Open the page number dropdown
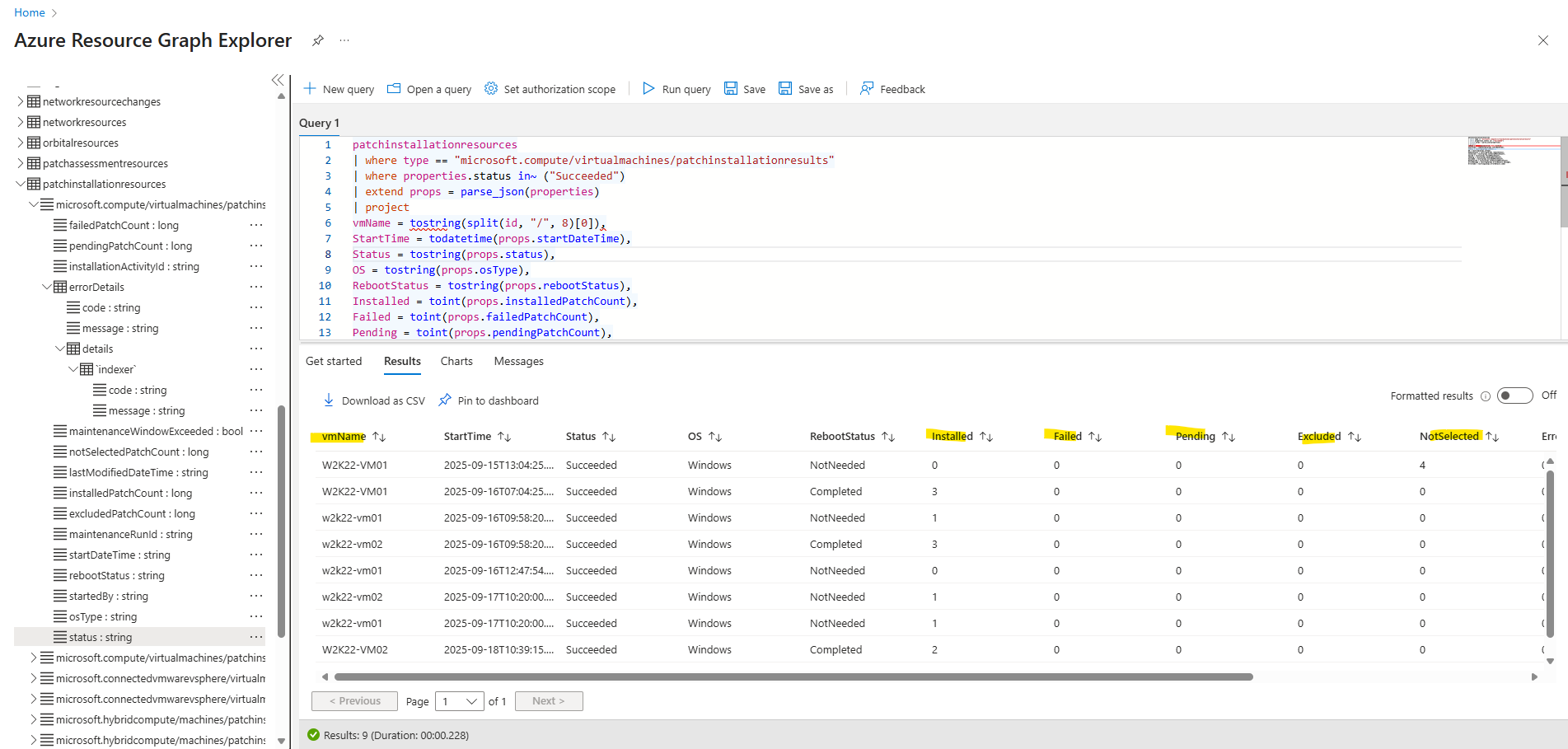1568x749 pixels. [x=460, y=701]
